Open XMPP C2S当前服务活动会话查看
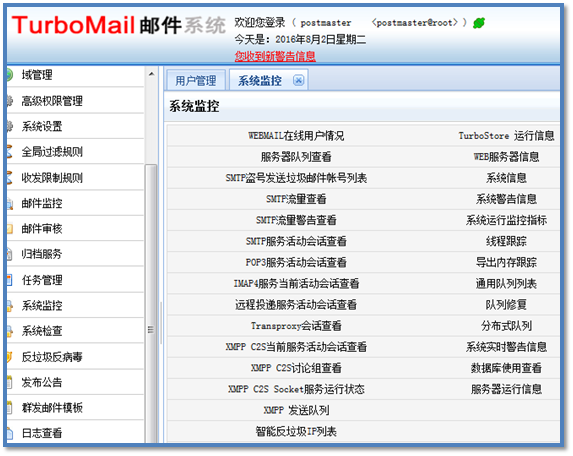The width and height of the screenshot is (573, 456). pyautogui.click(x=296, y=347)
